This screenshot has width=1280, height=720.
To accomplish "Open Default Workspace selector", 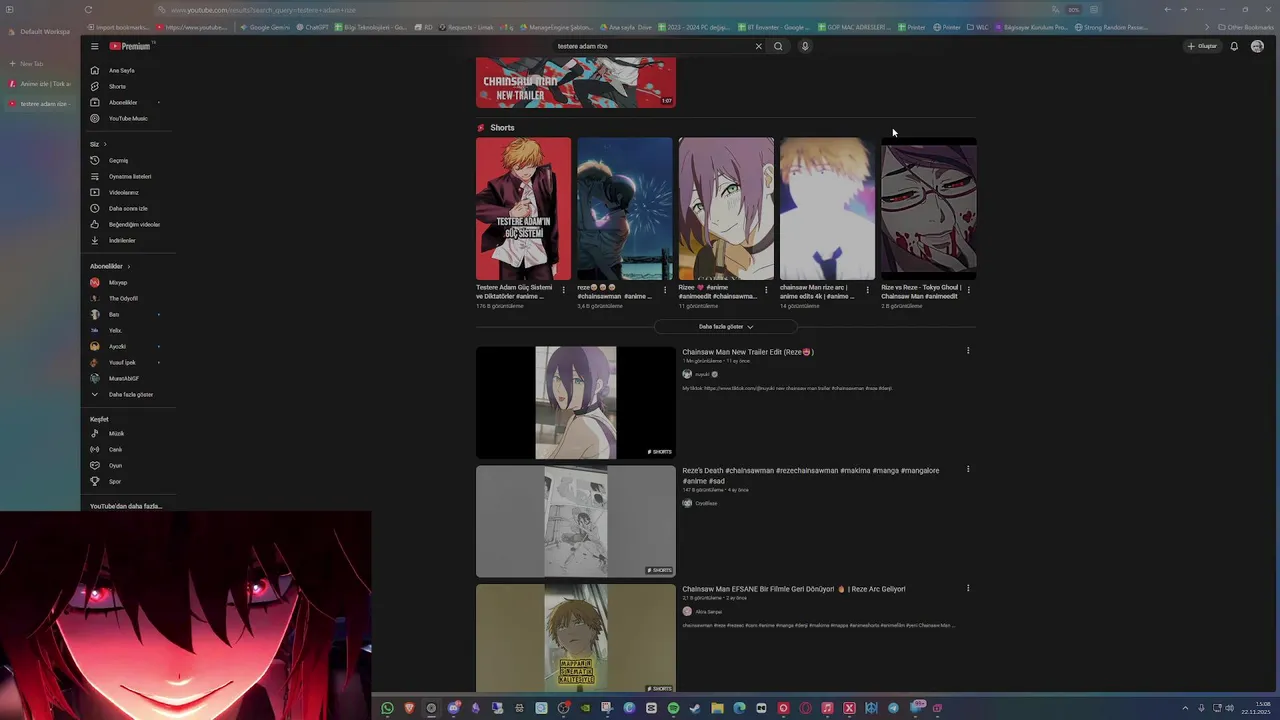I will tap(40, 32).
